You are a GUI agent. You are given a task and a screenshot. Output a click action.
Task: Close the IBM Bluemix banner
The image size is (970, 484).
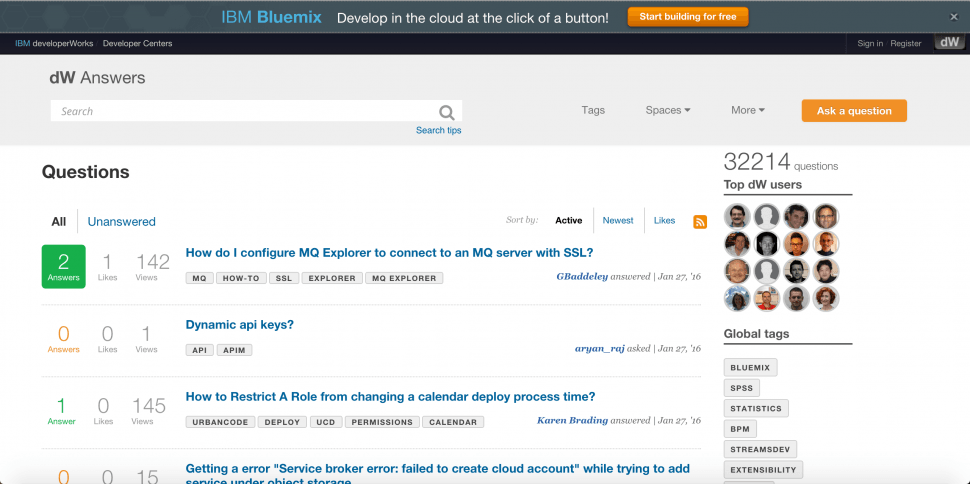point(954,17)
